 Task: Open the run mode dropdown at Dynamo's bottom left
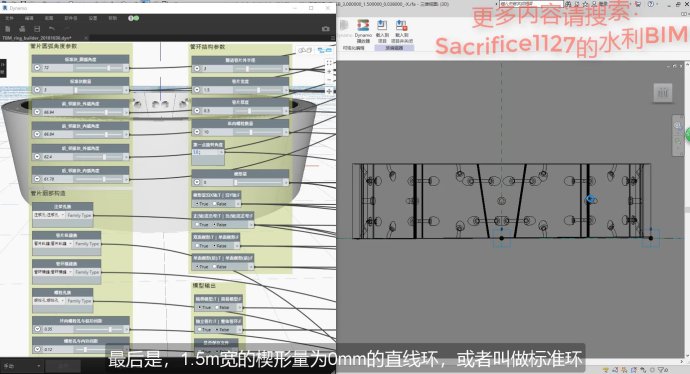(x=22, y=366)
